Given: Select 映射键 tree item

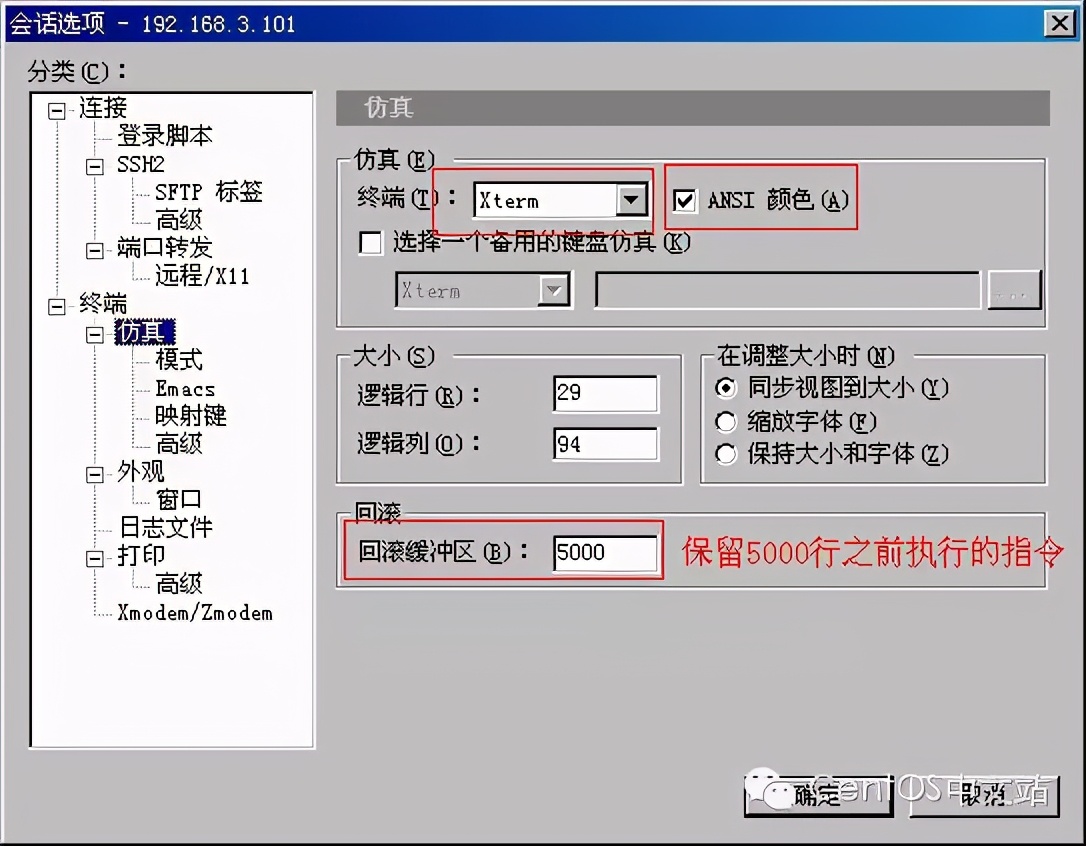Looking at the screenshot, I should click(x=190, y=416).
